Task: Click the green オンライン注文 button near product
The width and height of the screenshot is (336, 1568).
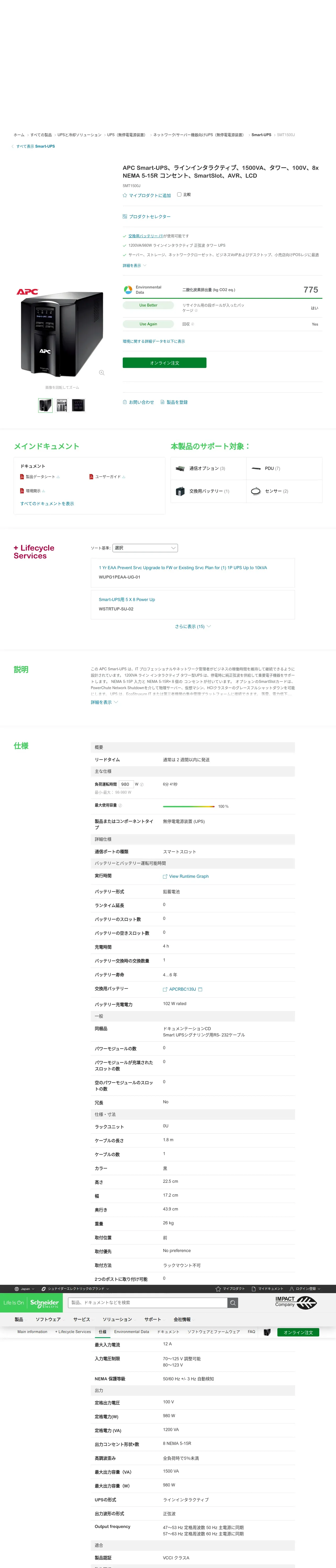Action: [x=165, y=363]
